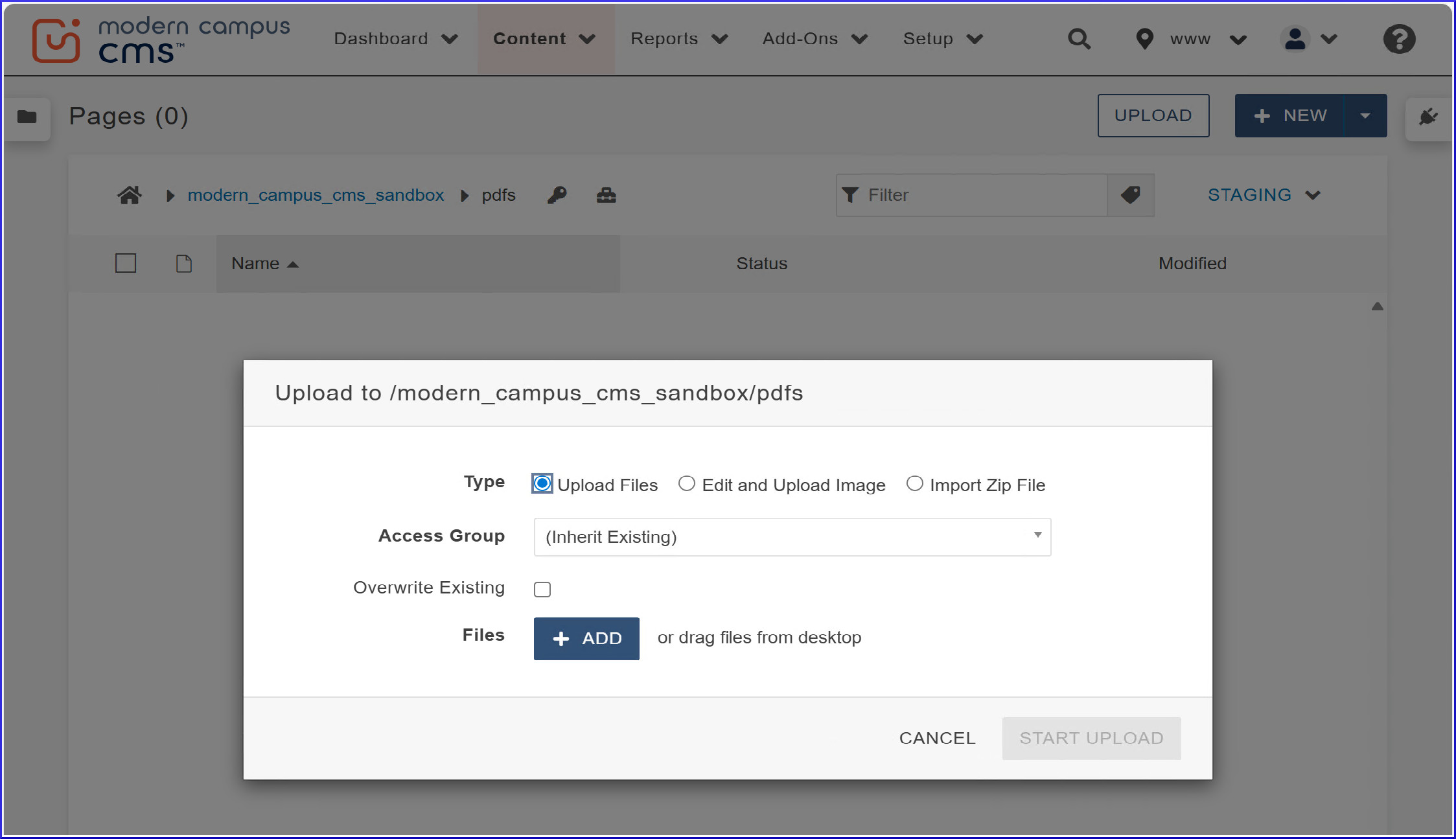
Task: Click the ADD button to choose files
Action: tap(586, 639)
